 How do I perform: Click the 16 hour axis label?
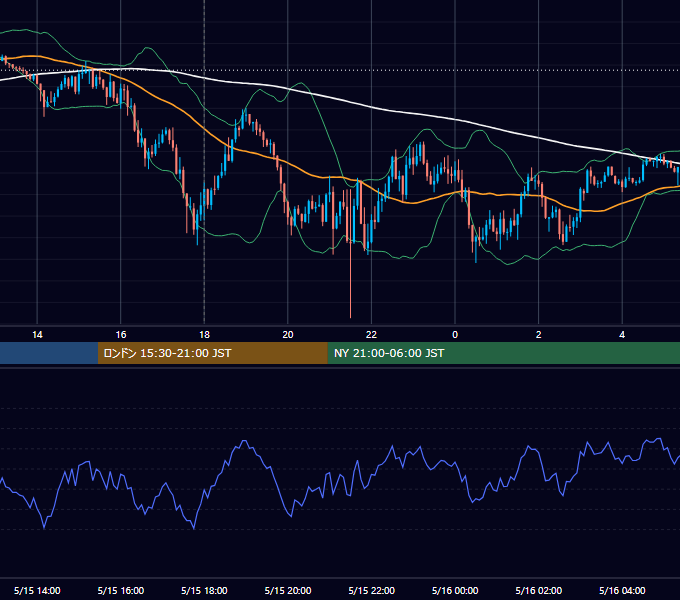(121, 335)
